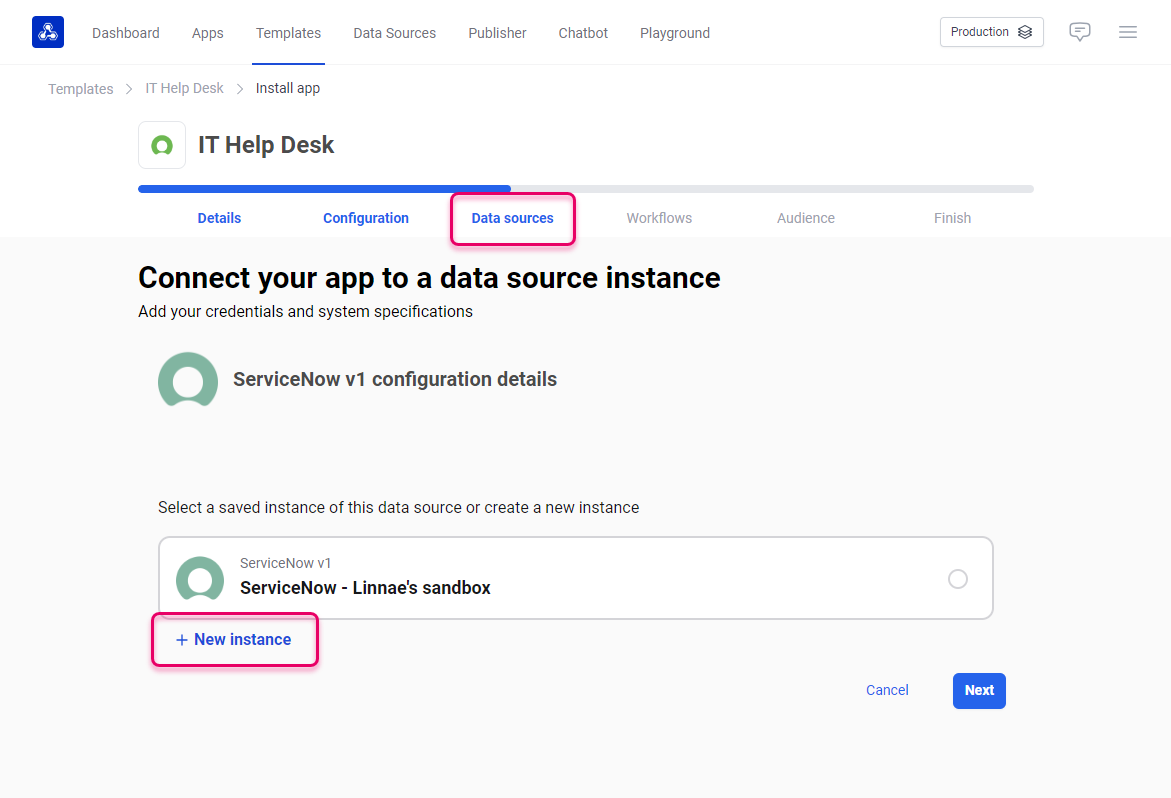Click the IT Help Desk app icon
This screenshot has width=1171, height=798.
click(x=162, y=145)
